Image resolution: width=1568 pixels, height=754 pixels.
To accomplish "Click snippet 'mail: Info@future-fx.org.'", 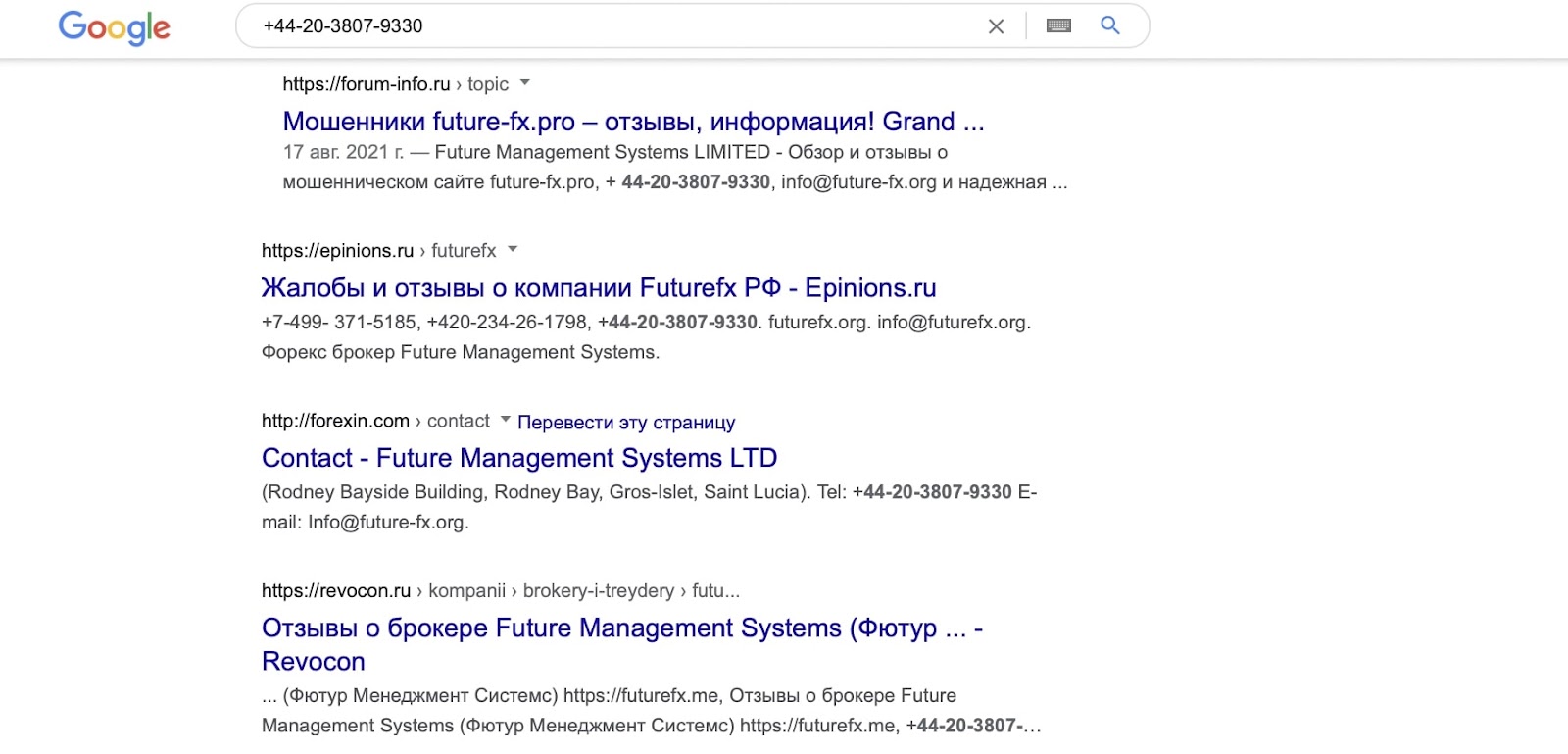I will (365, 523).
